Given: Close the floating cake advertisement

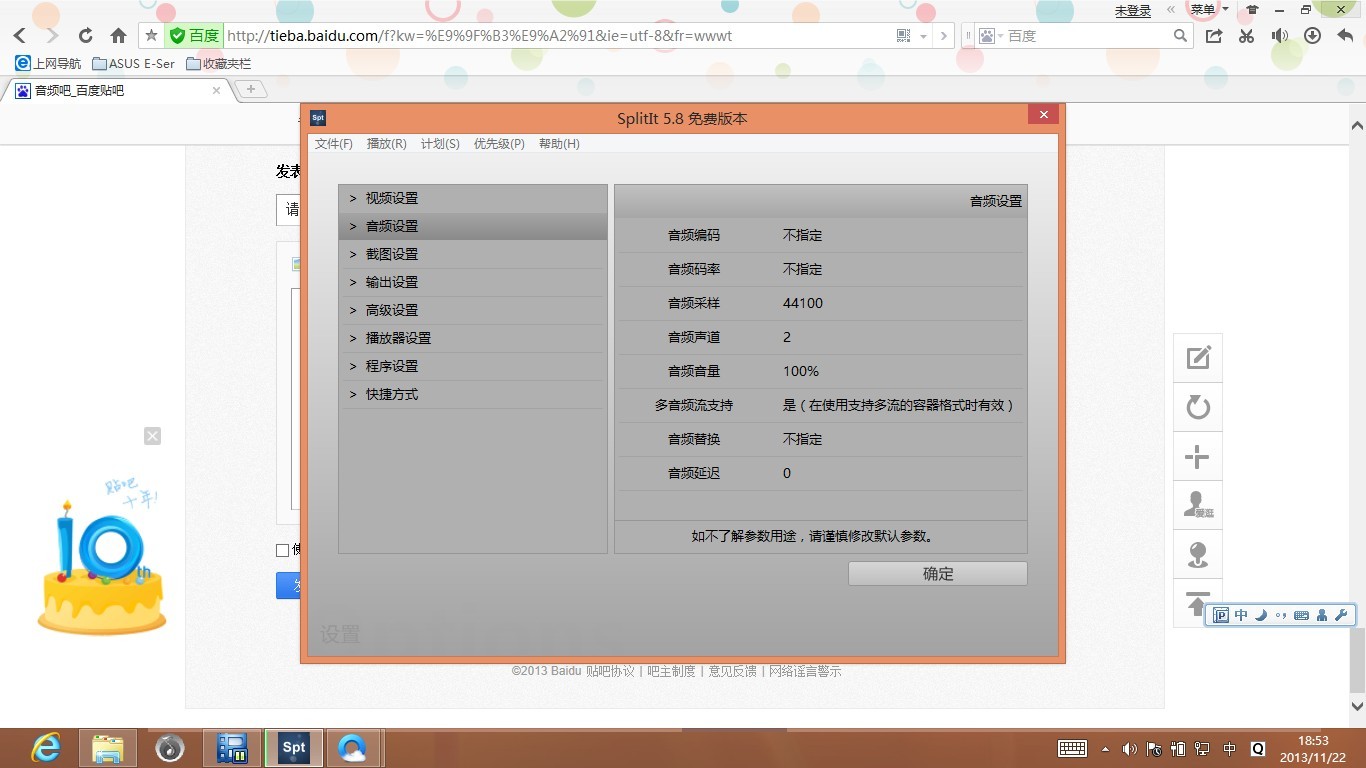Looking at the screenshot, I should [x=152, y=436].
